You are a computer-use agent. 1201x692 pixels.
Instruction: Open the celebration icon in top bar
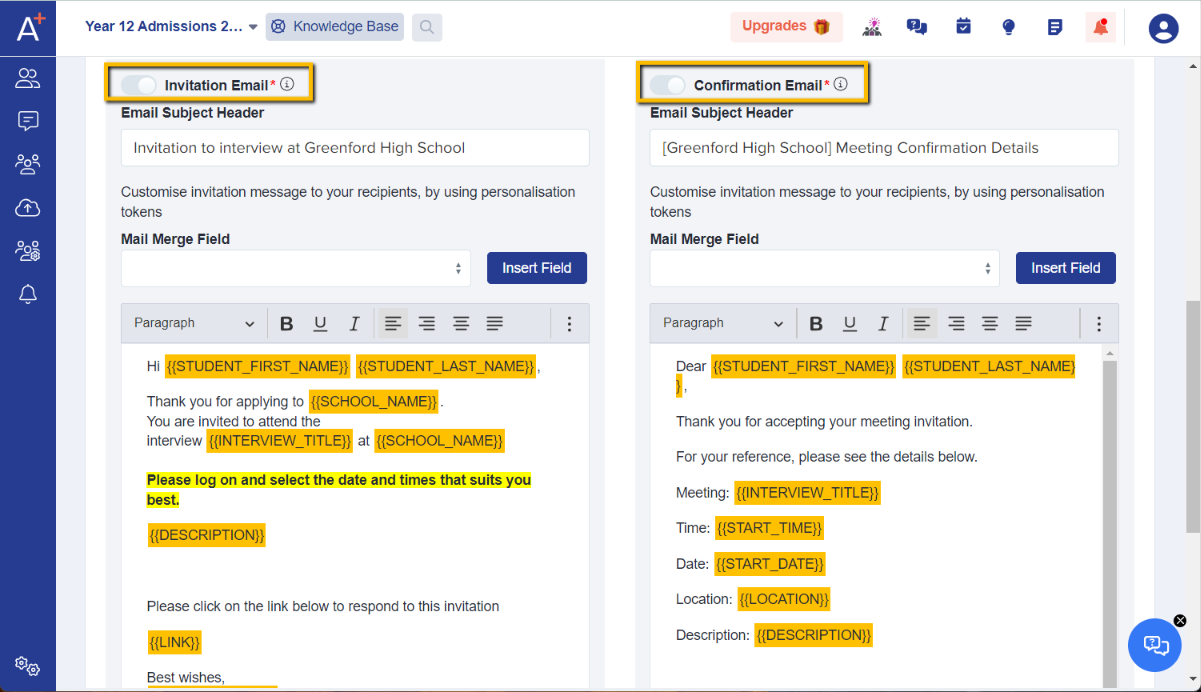(872, 27)
